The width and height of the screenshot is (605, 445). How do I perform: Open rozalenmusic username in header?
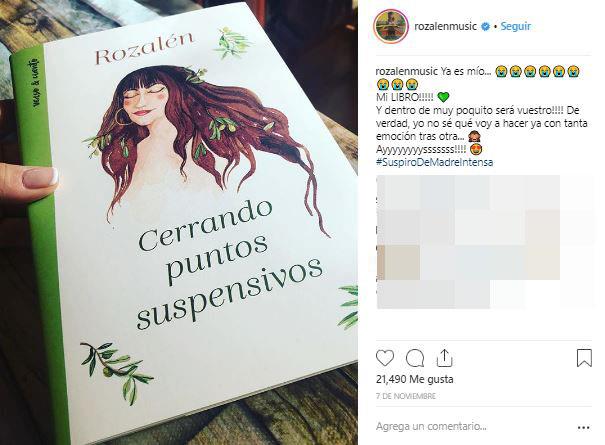coord(445,26)
